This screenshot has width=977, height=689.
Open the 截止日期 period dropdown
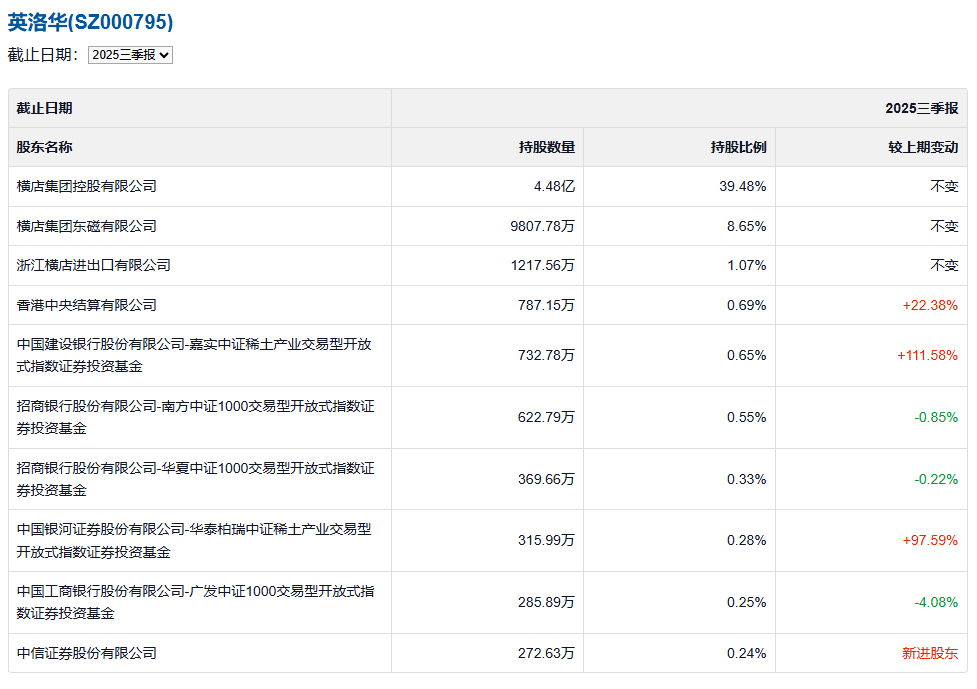coord(130,55)
